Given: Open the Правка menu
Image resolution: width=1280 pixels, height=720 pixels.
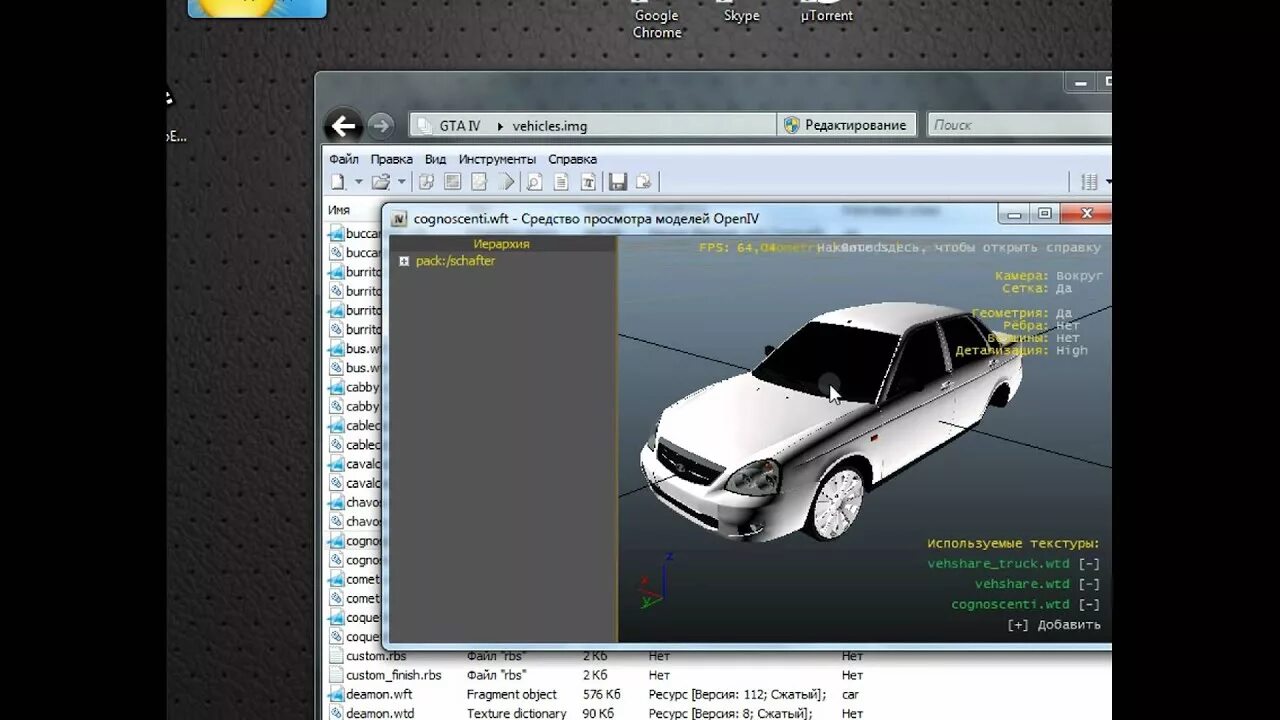Looking at the screenshot, I should coord(391,159).
